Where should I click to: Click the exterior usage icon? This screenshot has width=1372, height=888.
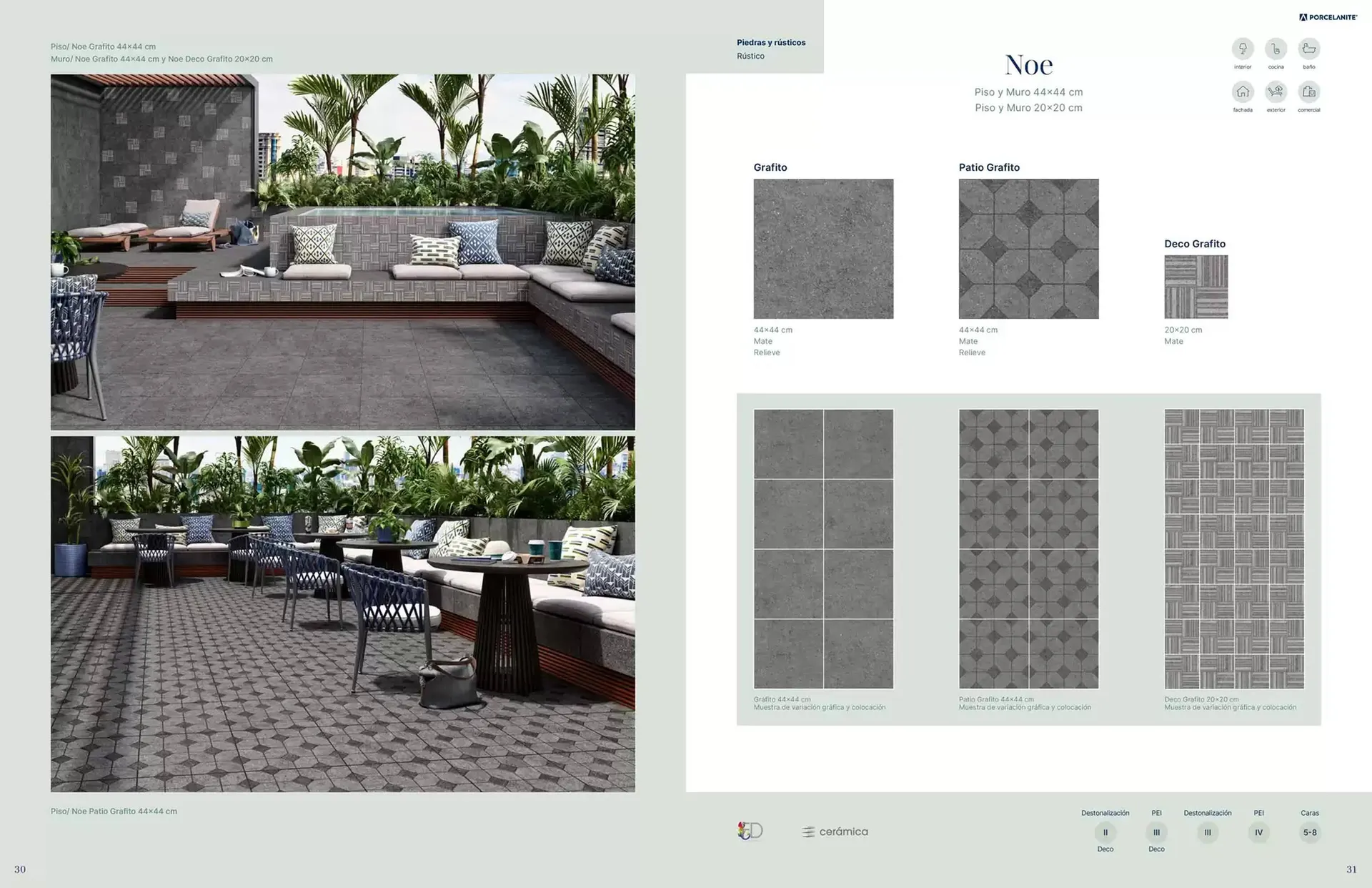(x=1276, y=92)
